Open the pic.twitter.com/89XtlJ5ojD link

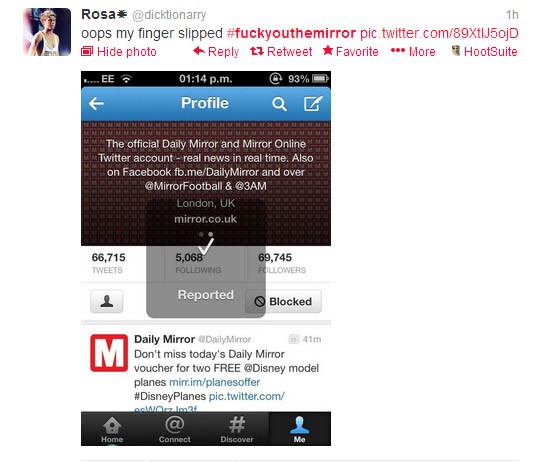439,33
